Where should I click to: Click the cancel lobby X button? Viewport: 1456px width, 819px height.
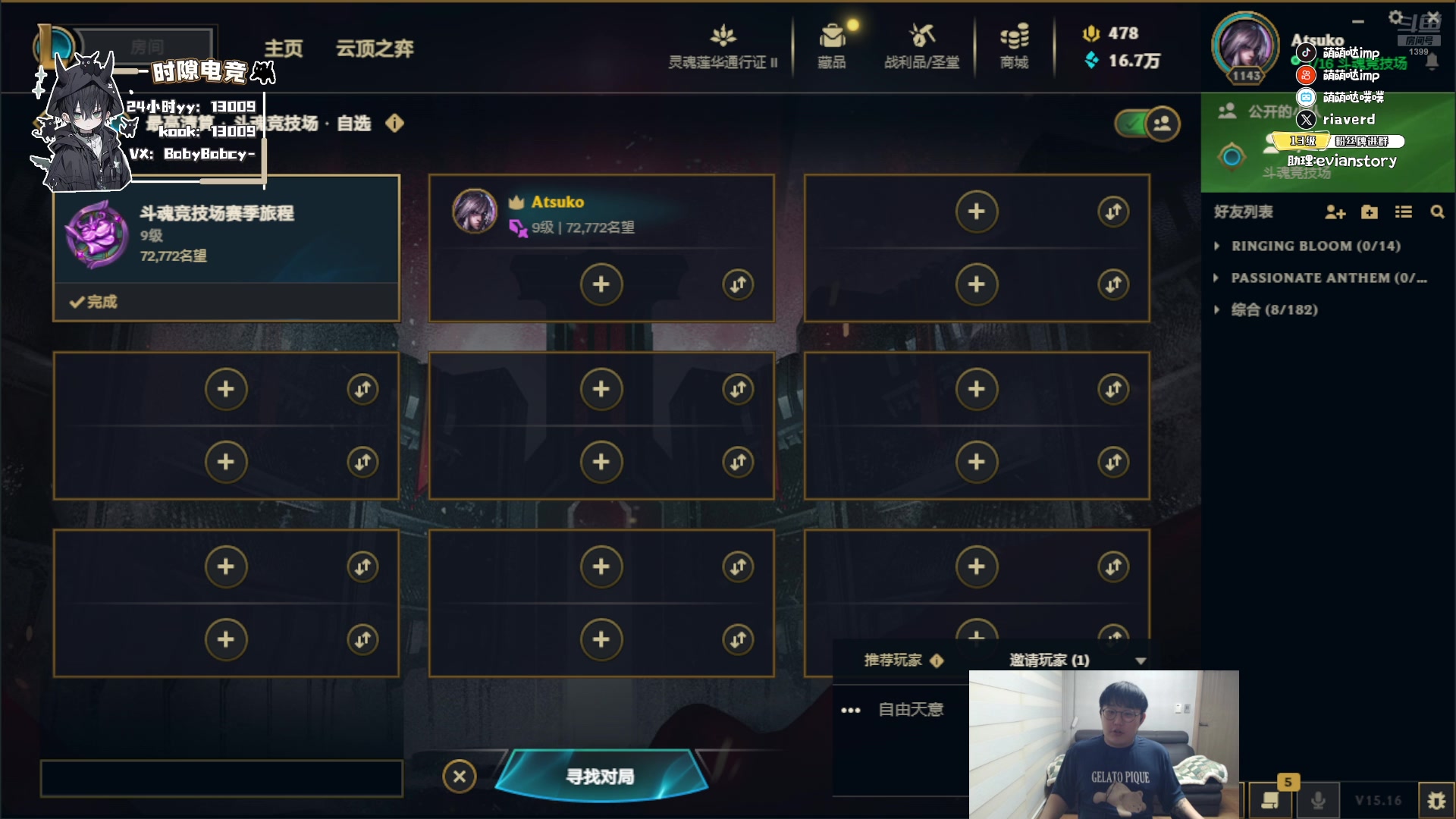(x=460, y=777)
